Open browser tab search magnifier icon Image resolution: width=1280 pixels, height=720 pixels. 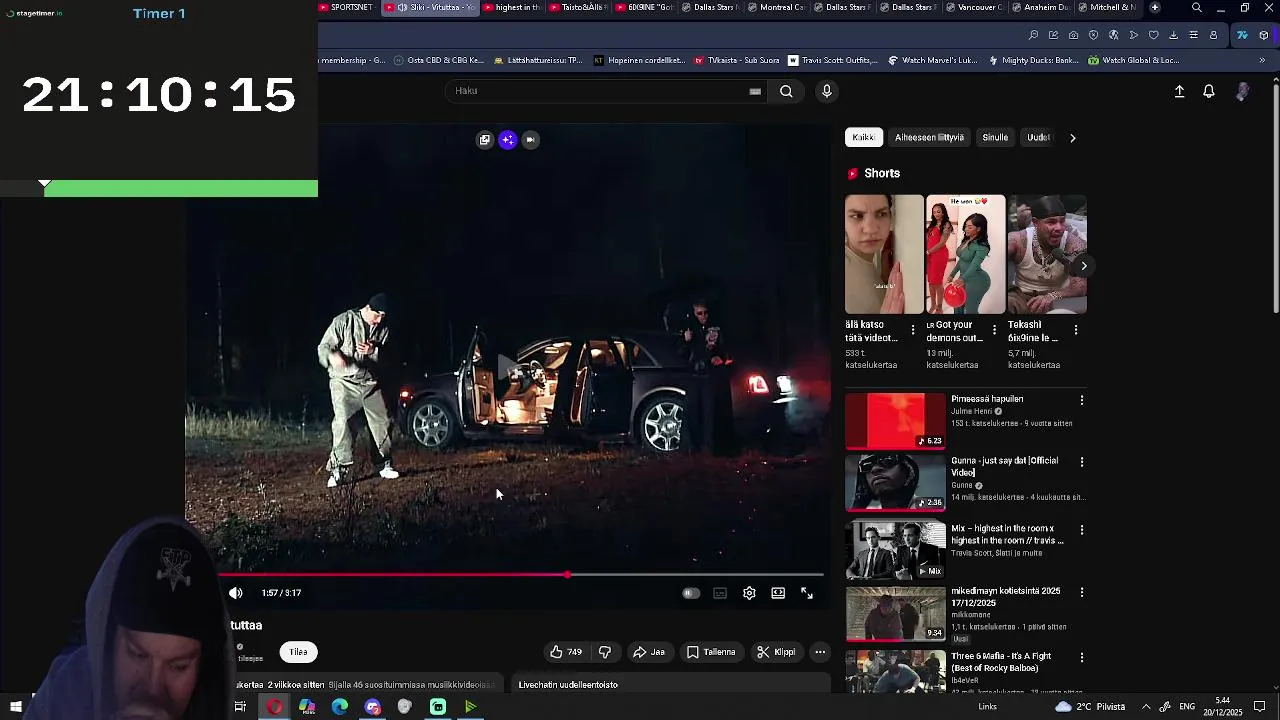coord(1197,7)
